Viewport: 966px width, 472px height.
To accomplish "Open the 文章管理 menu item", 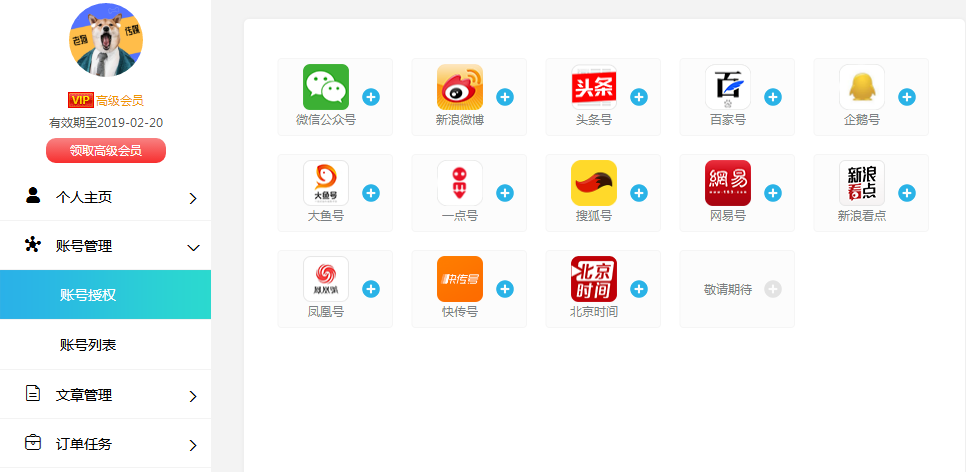I will click(105, 395).
